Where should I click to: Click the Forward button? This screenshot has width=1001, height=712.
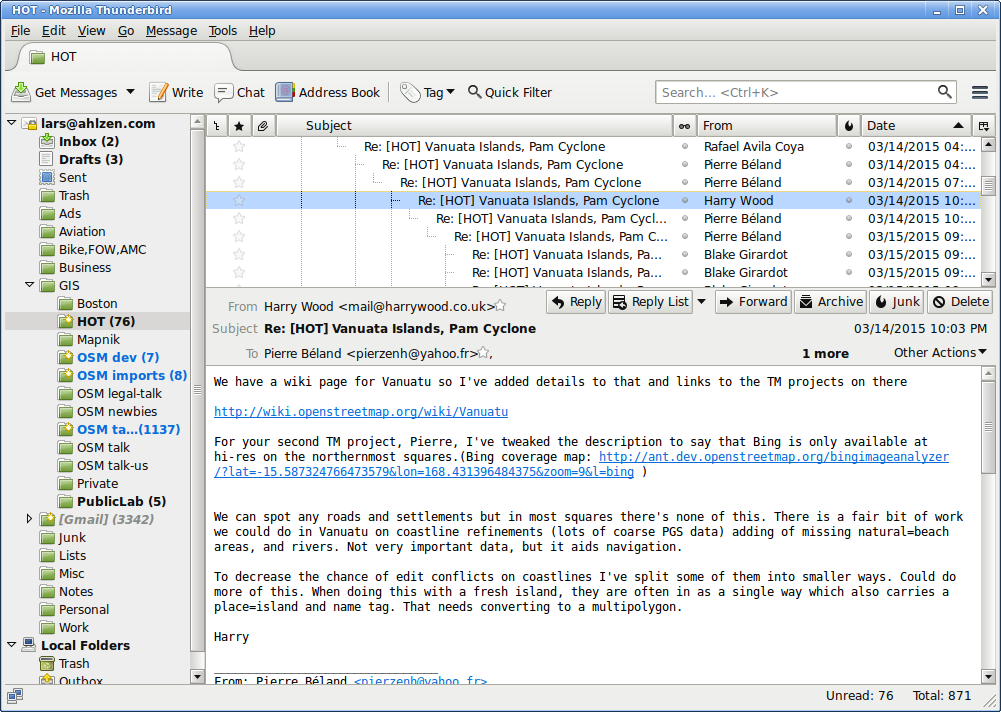753,302
